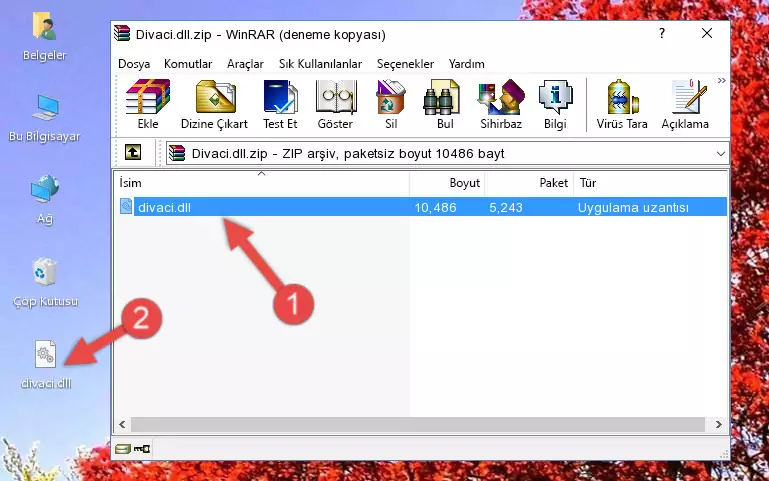Click the horizontal scrollbar left arrow
Viewport: 769px width, 481px height.
(x=123, y=424)
